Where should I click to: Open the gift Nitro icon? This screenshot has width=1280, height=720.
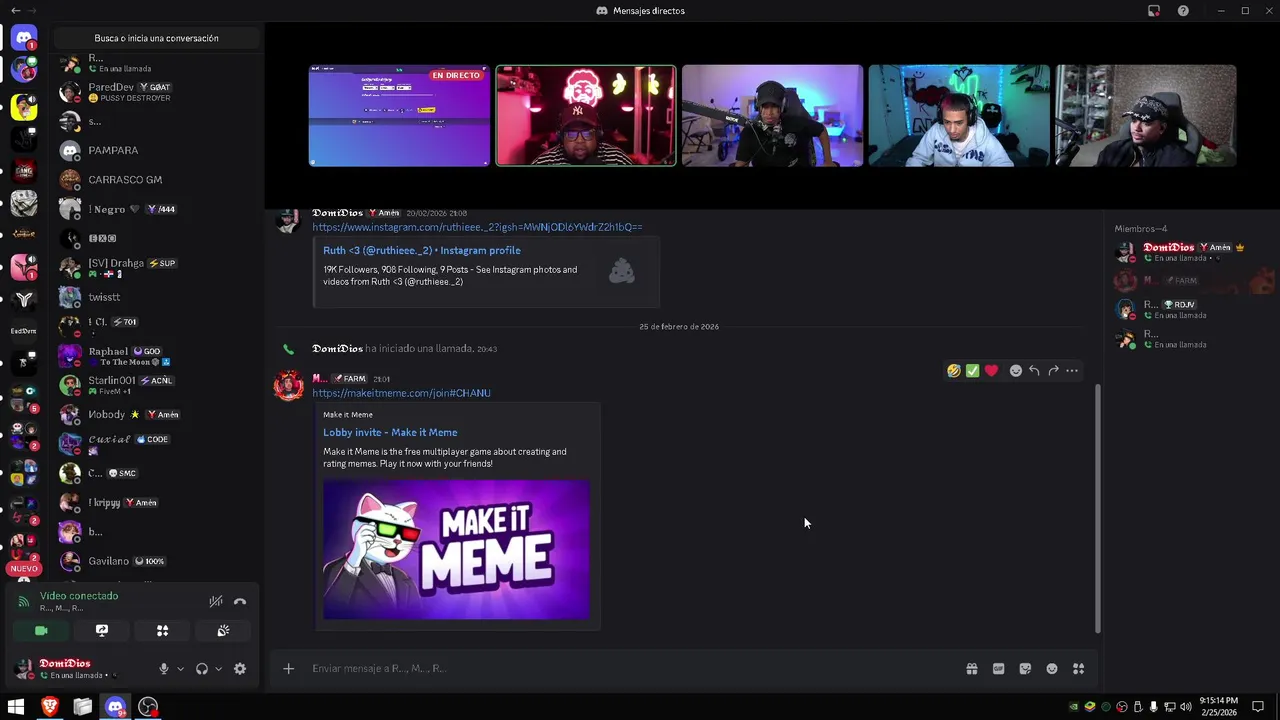[x=971, y=669]
